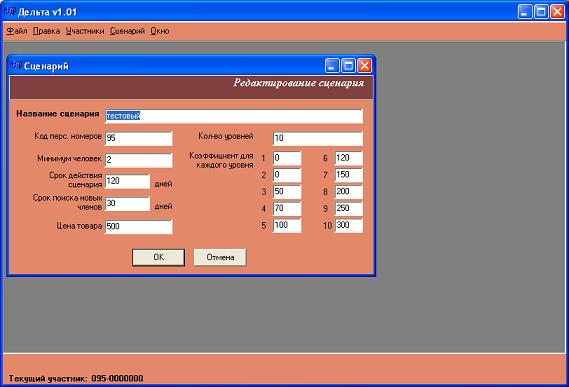This screenshot has width=569, height=387.
Task: Open the Файл menu
Action: click(17, 31)
